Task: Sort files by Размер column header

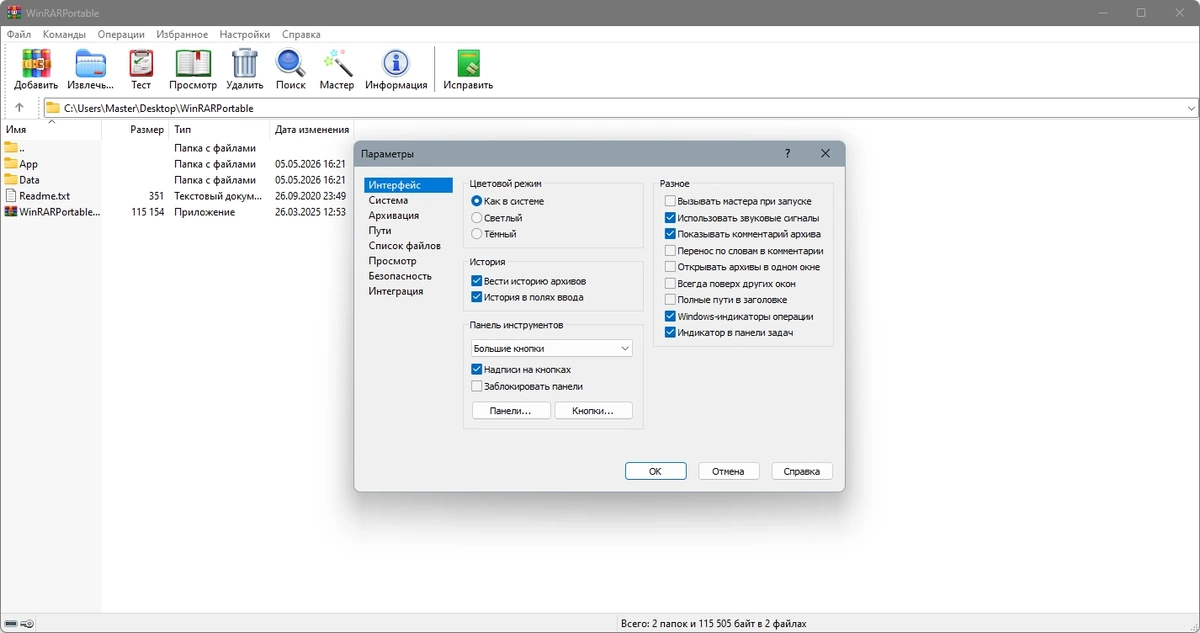Action: [135, 129]
